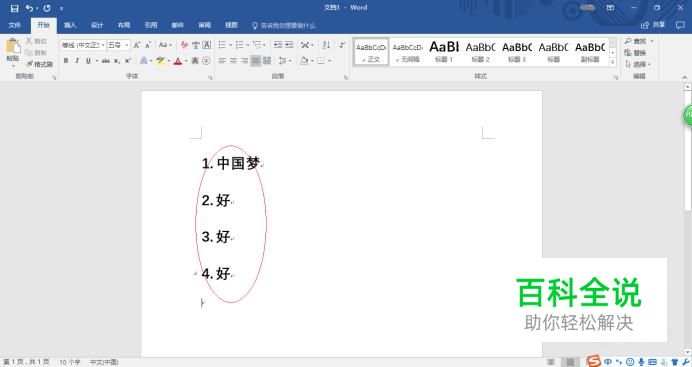
Task: Apply character border icon
Action: 207,45
